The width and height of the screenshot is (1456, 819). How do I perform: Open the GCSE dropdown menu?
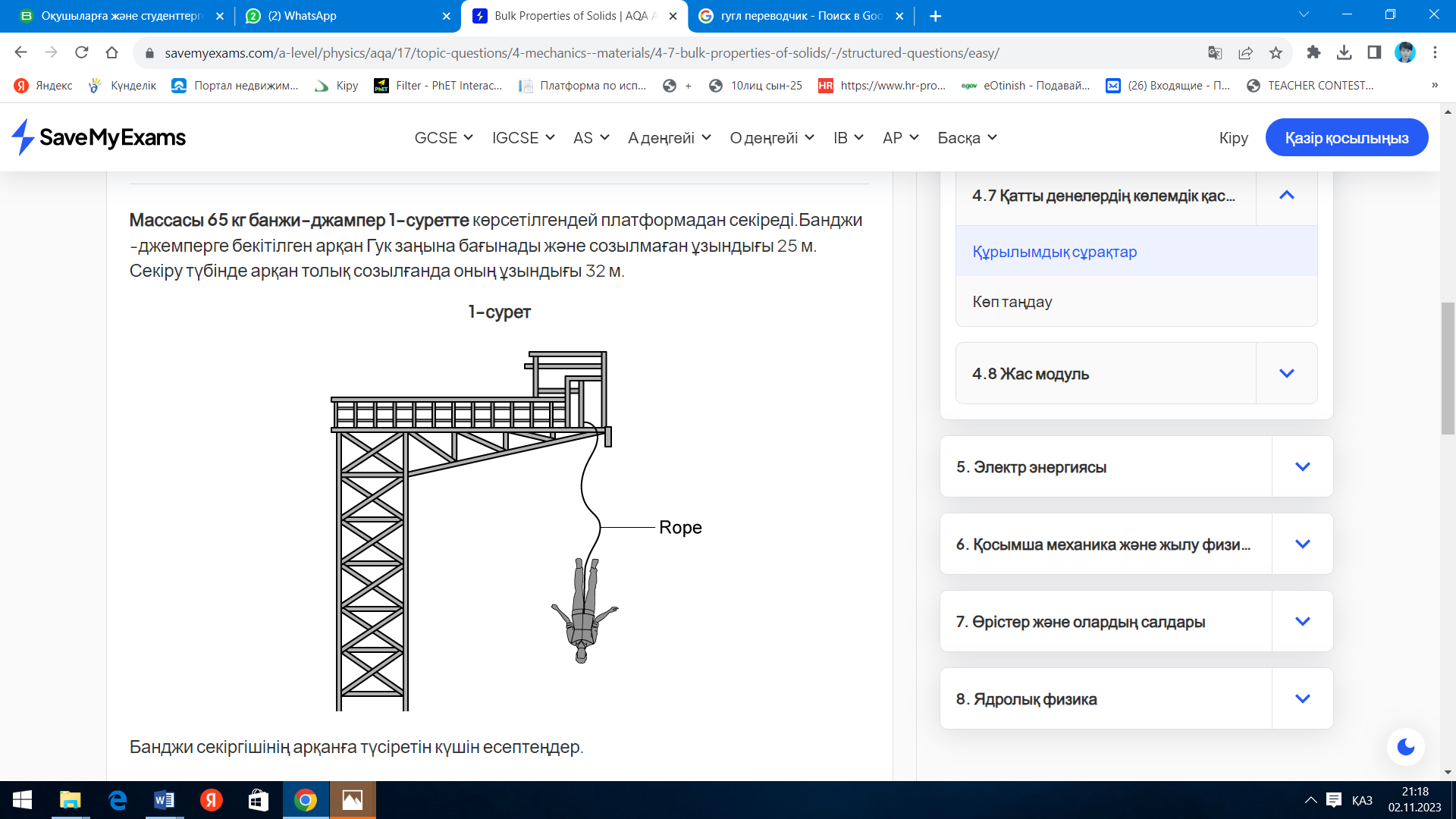click(x=444, y=138)
